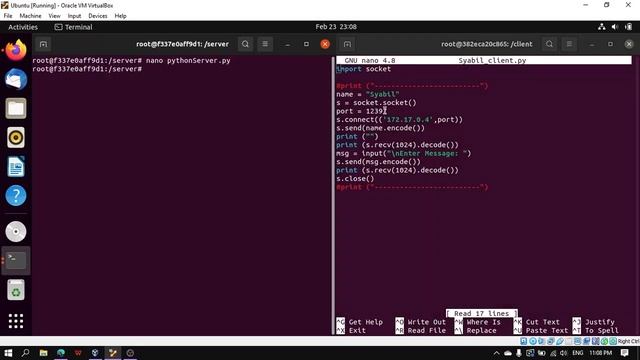Click the Activities button in top bar
The height and width of the screenshot is (360, 640).
click(x=23, y=27)
